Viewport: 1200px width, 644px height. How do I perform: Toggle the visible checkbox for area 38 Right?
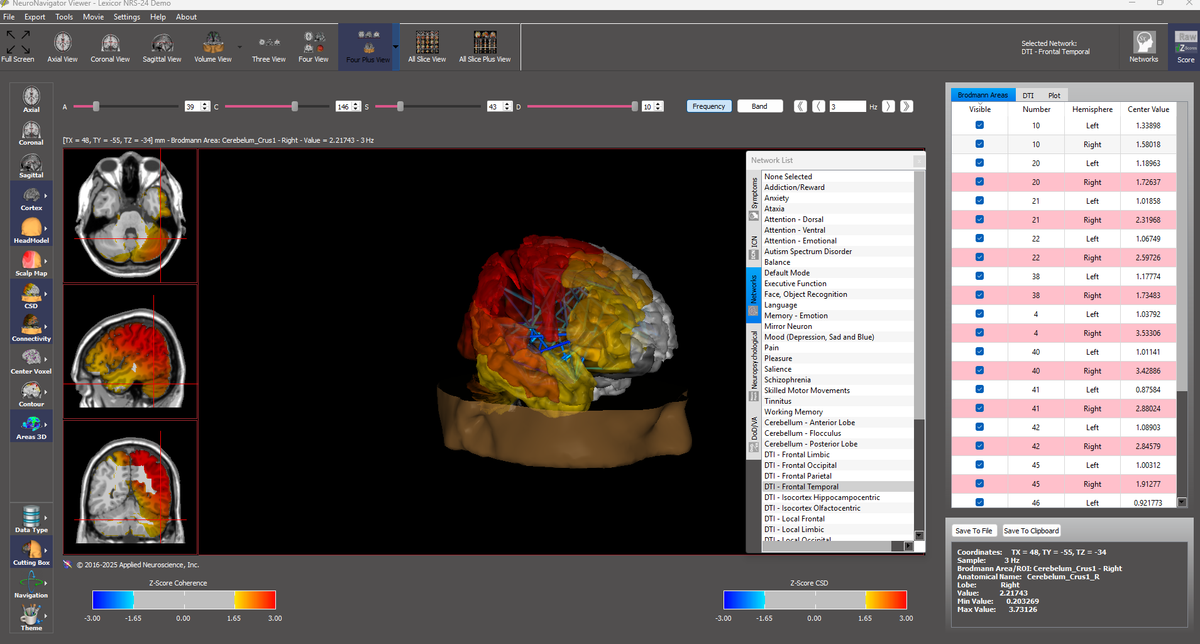click(981, 295)
